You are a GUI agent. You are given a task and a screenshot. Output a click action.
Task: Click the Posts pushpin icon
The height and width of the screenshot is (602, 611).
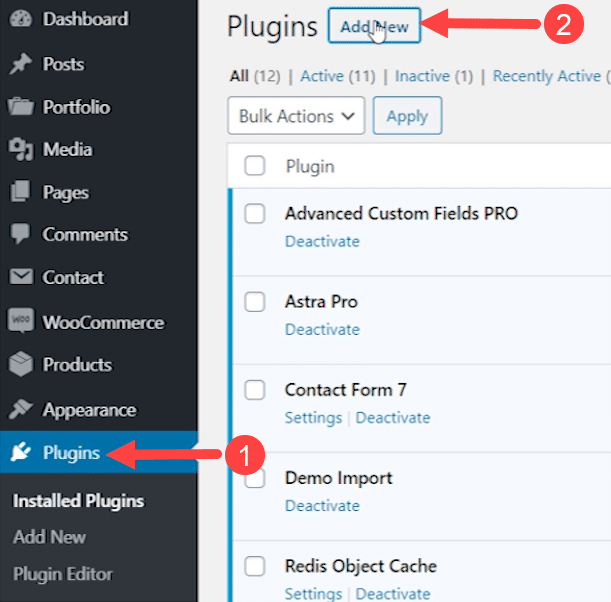(x=20, y=64)
